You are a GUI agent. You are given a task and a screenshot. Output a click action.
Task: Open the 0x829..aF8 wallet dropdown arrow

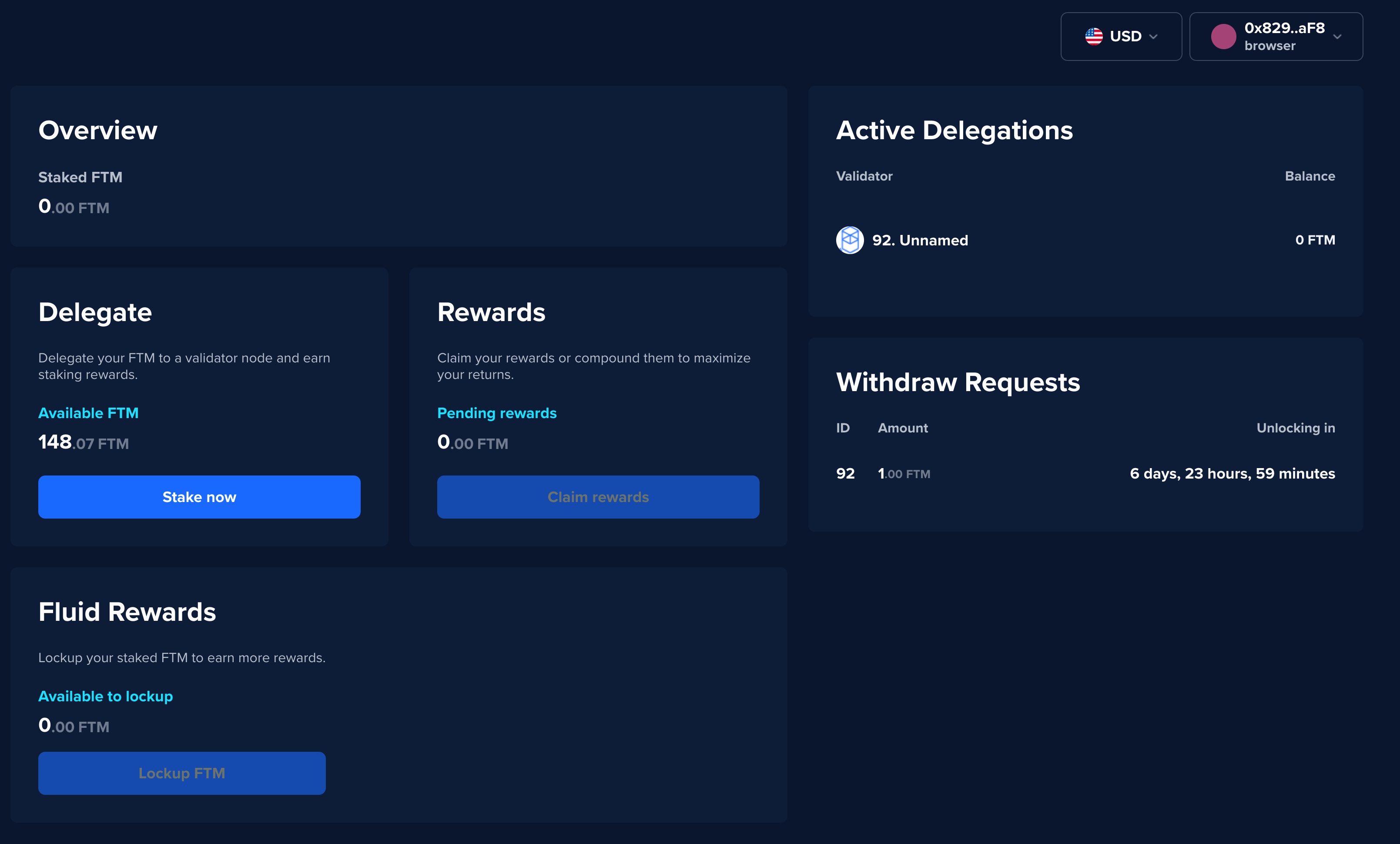pos(1337,37)
